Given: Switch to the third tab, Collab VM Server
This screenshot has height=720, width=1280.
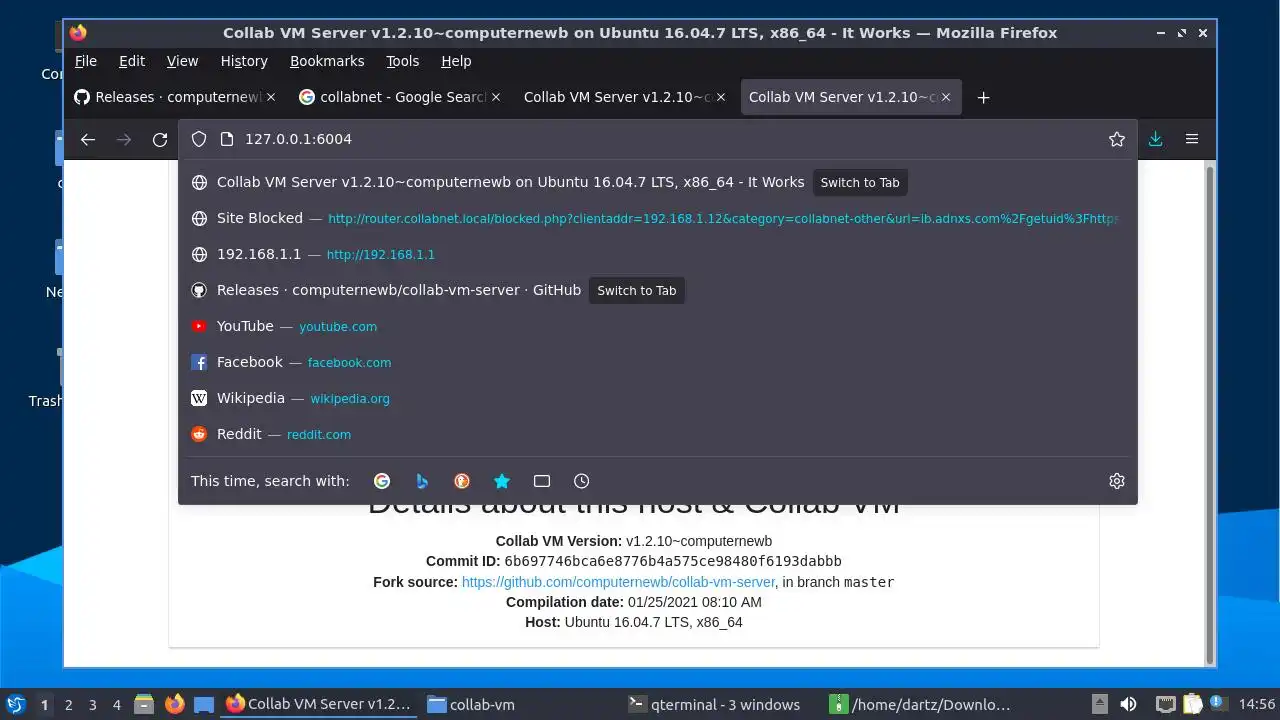Looking at the screenshot, I should click(x=626, y=97).
